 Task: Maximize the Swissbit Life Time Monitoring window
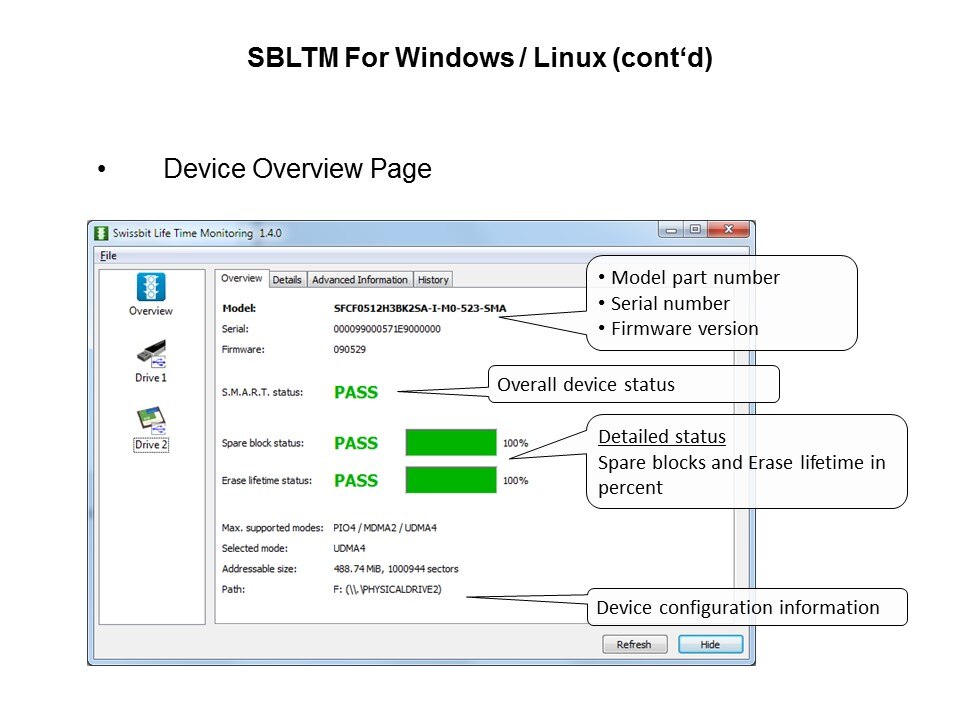pos(695,230)
